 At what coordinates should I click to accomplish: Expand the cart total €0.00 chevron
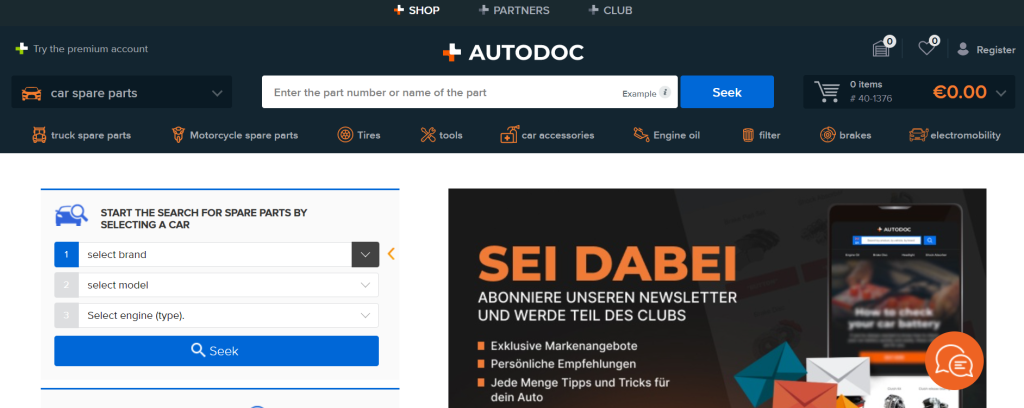point(1001,93)
